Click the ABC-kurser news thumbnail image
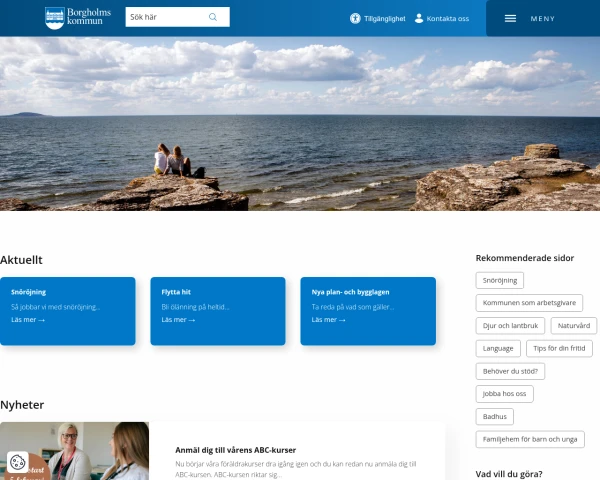600x480 pixels. coord(74,451)
